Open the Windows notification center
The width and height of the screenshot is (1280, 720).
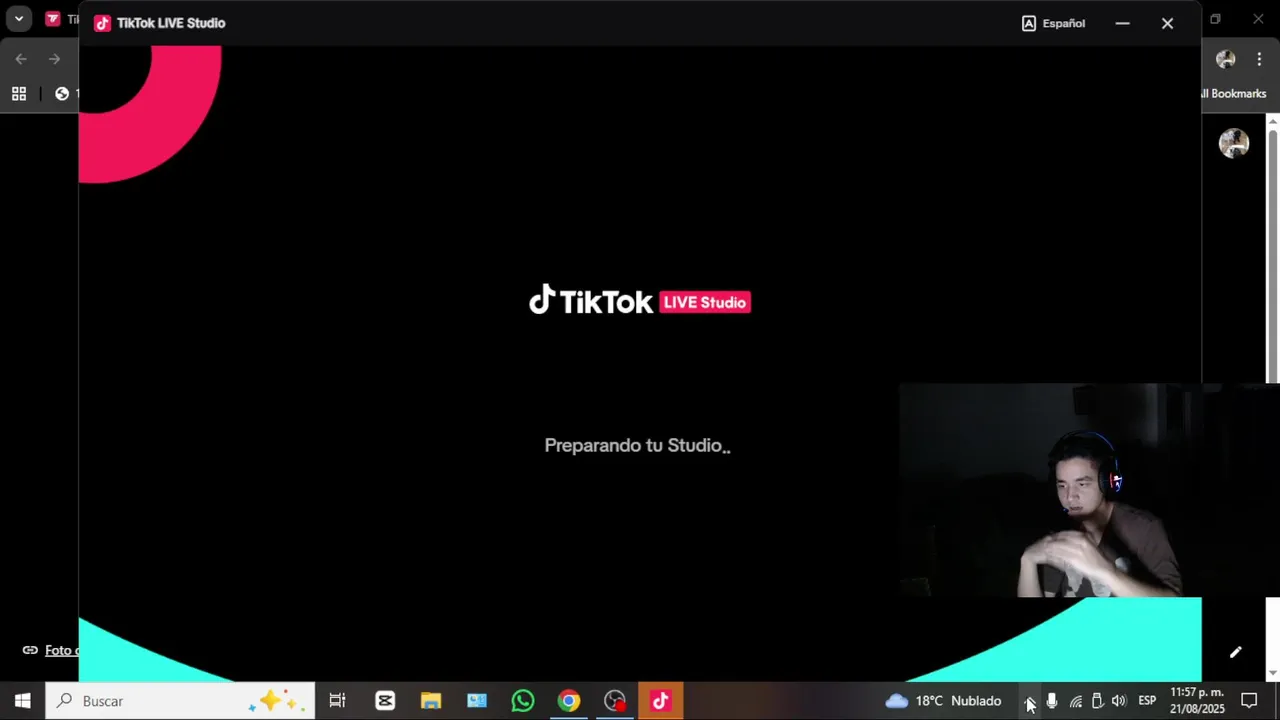[x=1249, y=701]
